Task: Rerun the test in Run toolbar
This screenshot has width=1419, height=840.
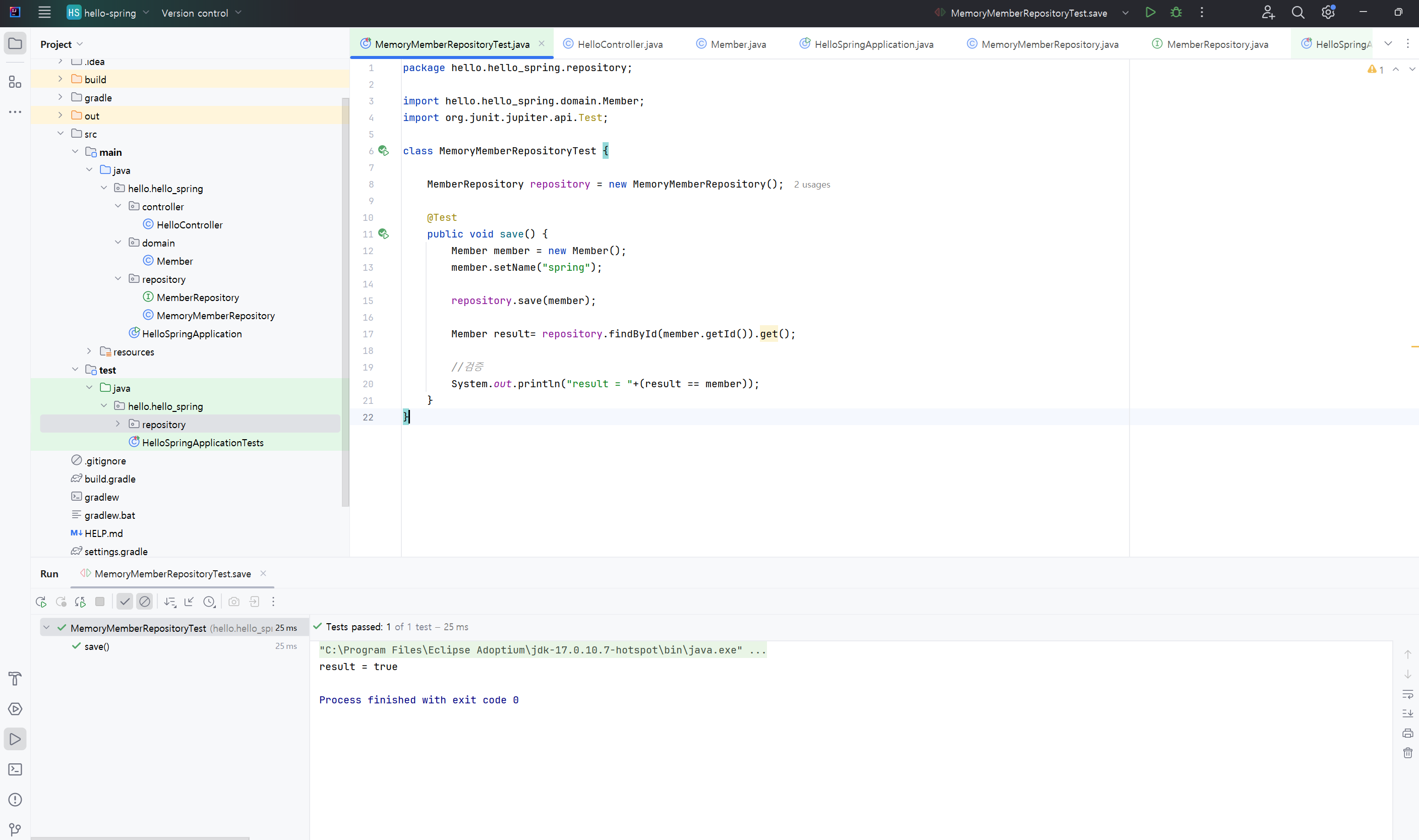Action: (41, 602)
